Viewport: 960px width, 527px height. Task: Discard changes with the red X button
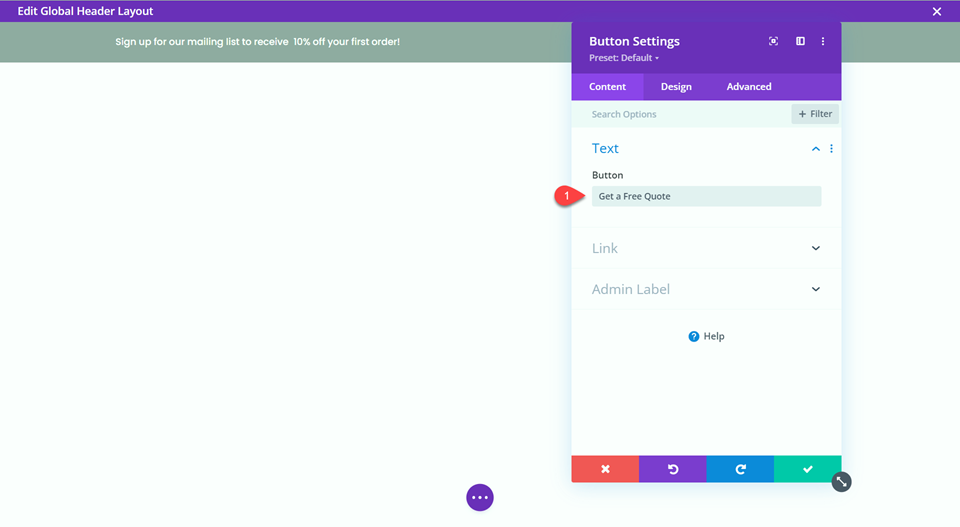(605, 469)
